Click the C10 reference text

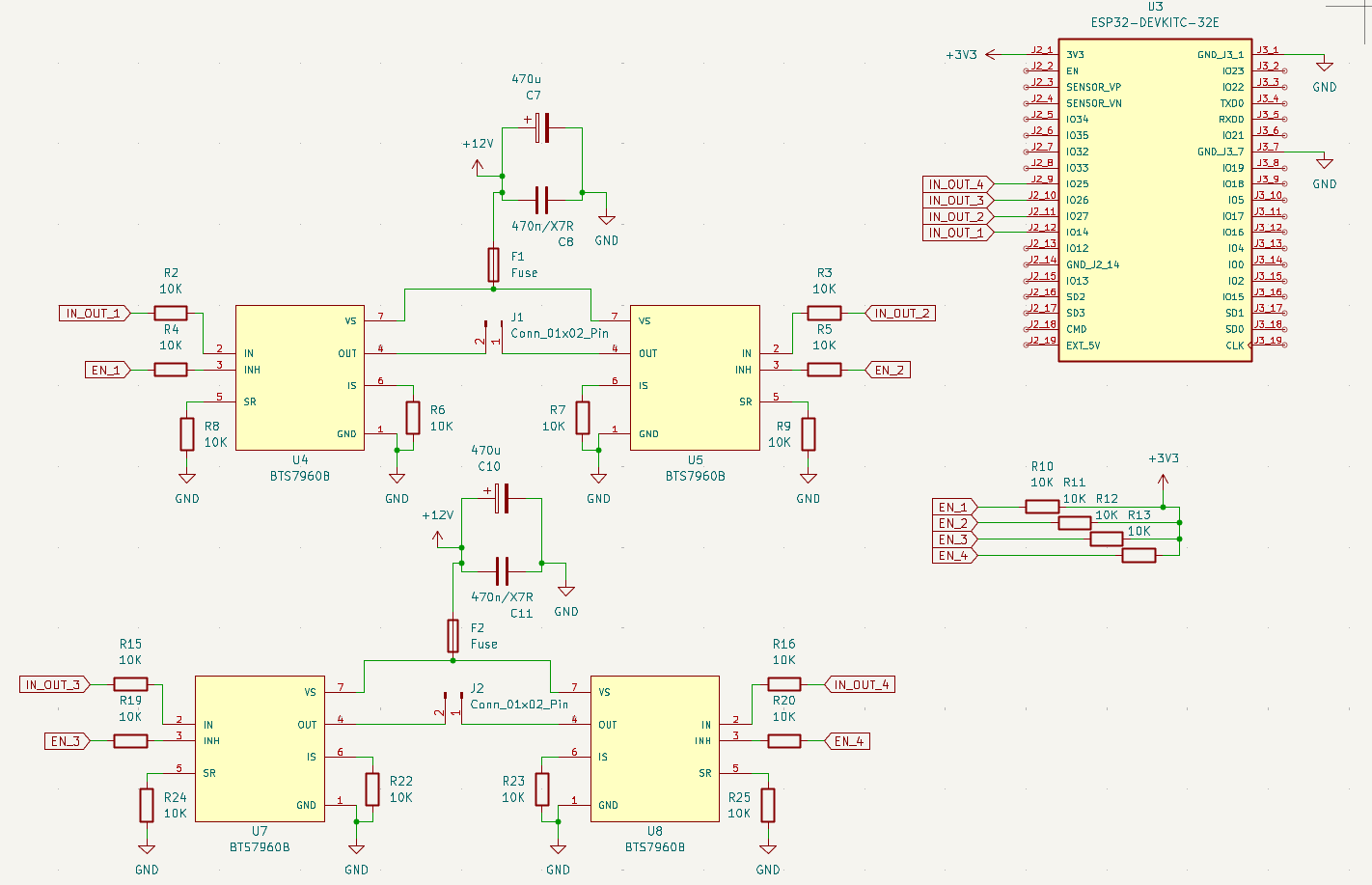click(x=489, y=466)
